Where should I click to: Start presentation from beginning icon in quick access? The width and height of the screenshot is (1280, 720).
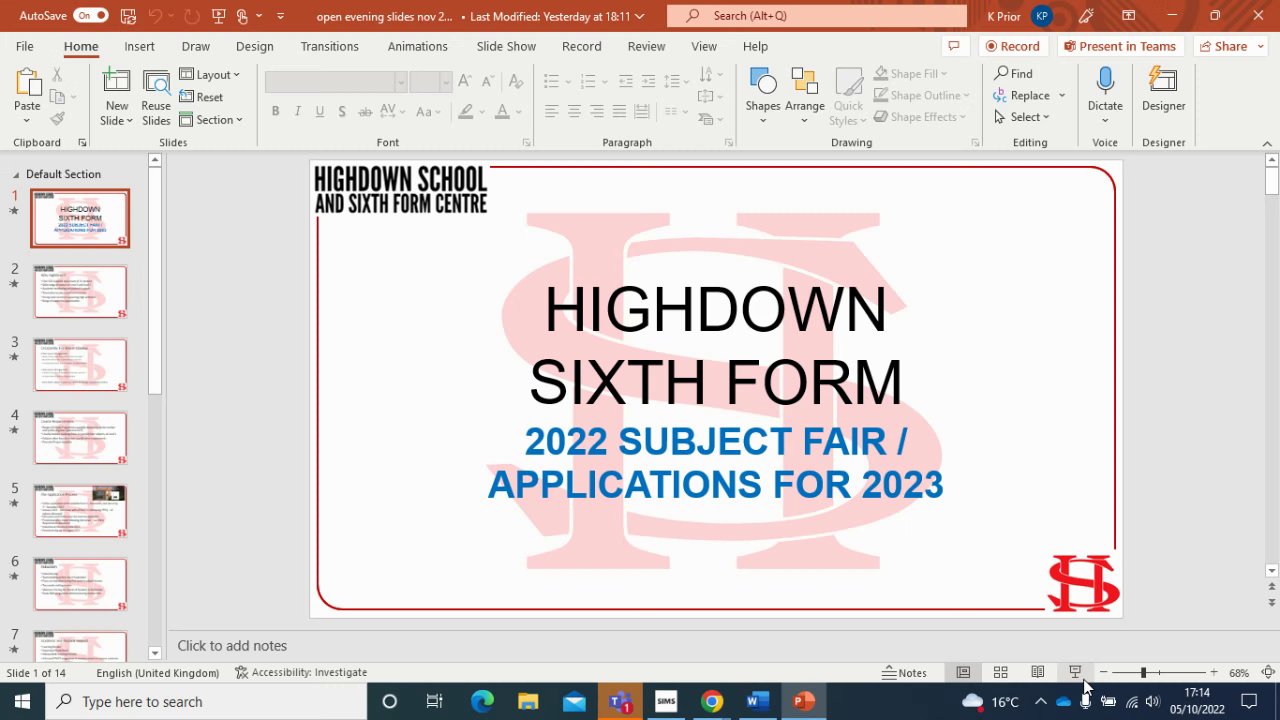218,16
